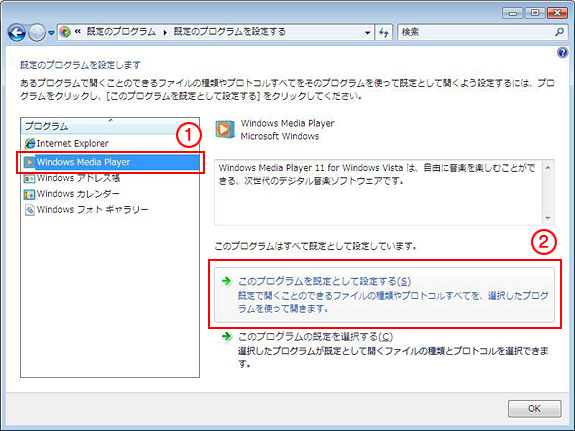Click the このプログラムはすべて既定として設定しています status text
This screenshot has height=431, width=575.
(316, 246)
